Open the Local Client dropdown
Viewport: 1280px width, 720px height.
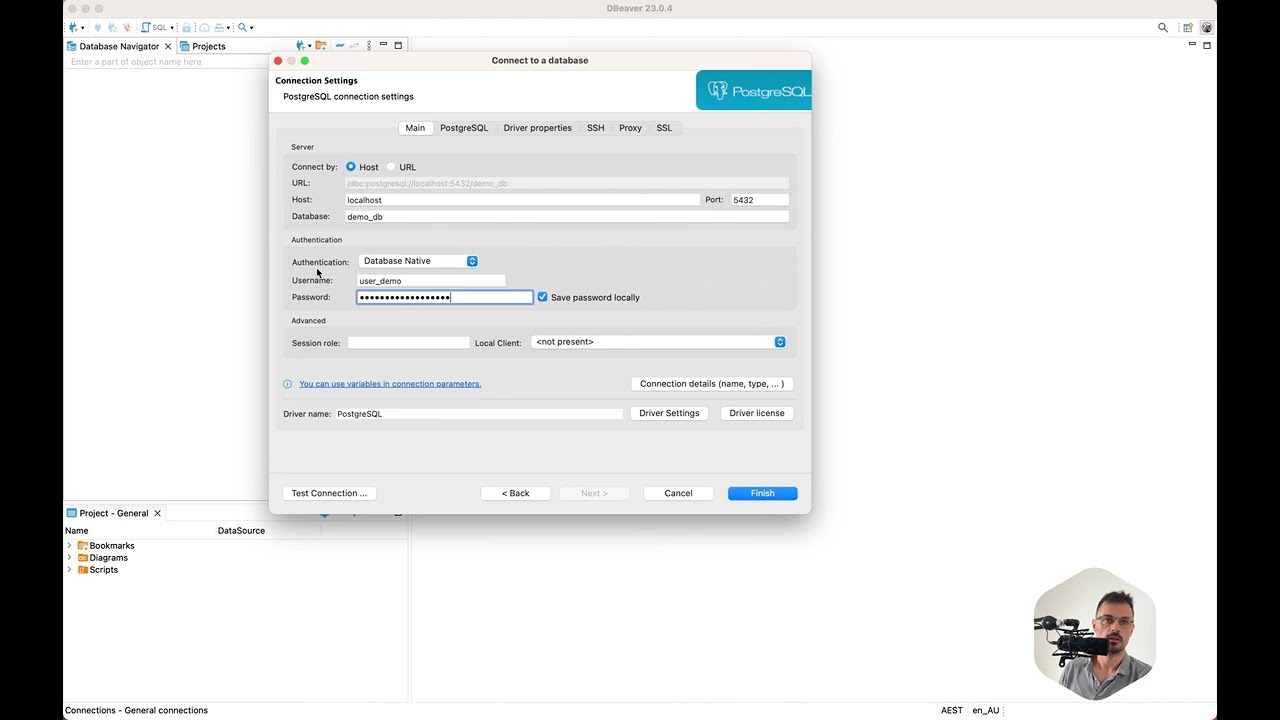658,342
